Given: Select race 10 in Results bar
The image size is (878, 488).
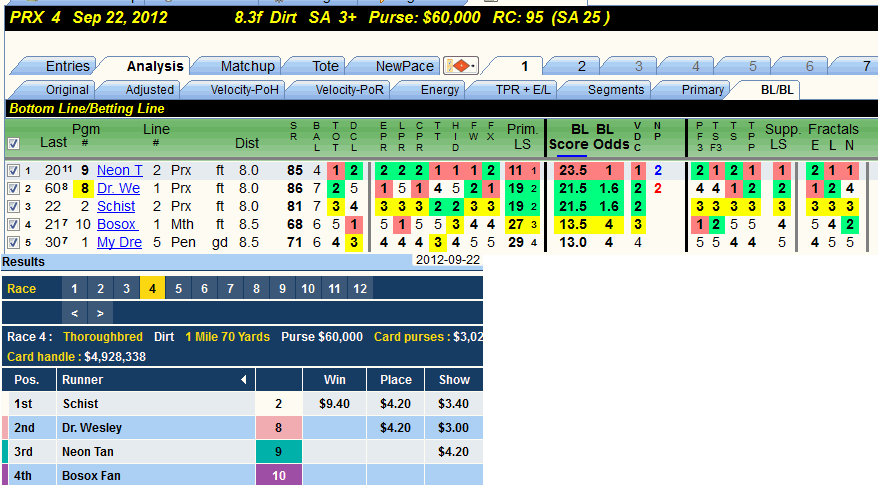Looking at the screenshot, I should coord(308,289).
